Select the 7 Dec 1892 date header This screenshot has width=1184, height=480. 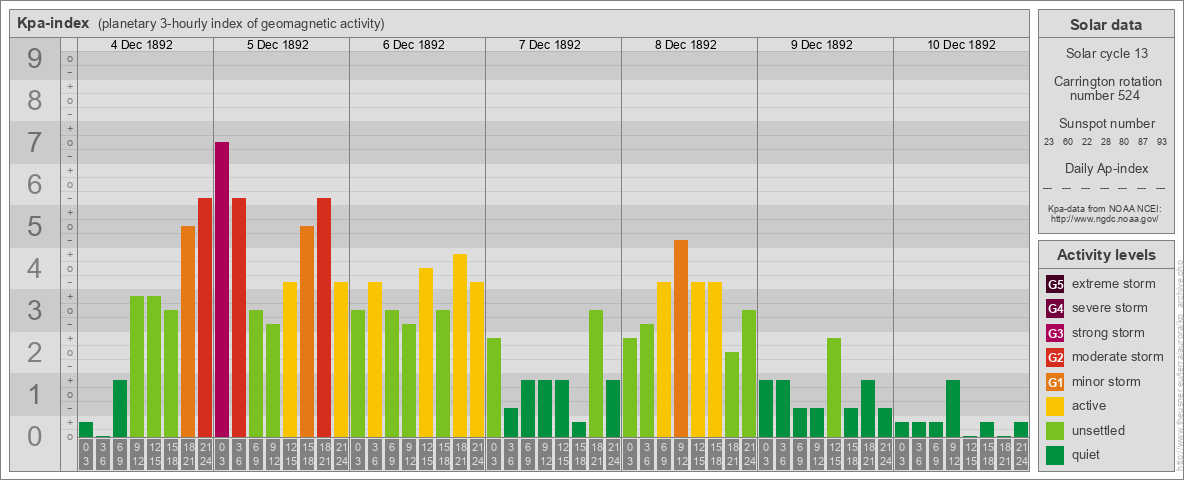(550, 45)
